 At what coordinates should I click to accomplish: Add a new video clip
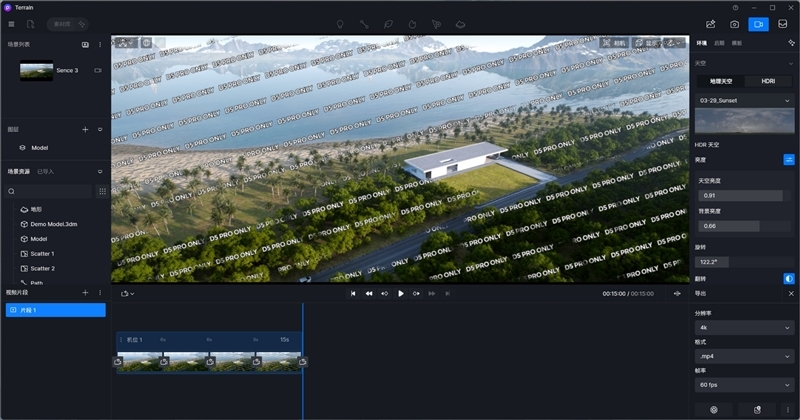click(85, 292)
